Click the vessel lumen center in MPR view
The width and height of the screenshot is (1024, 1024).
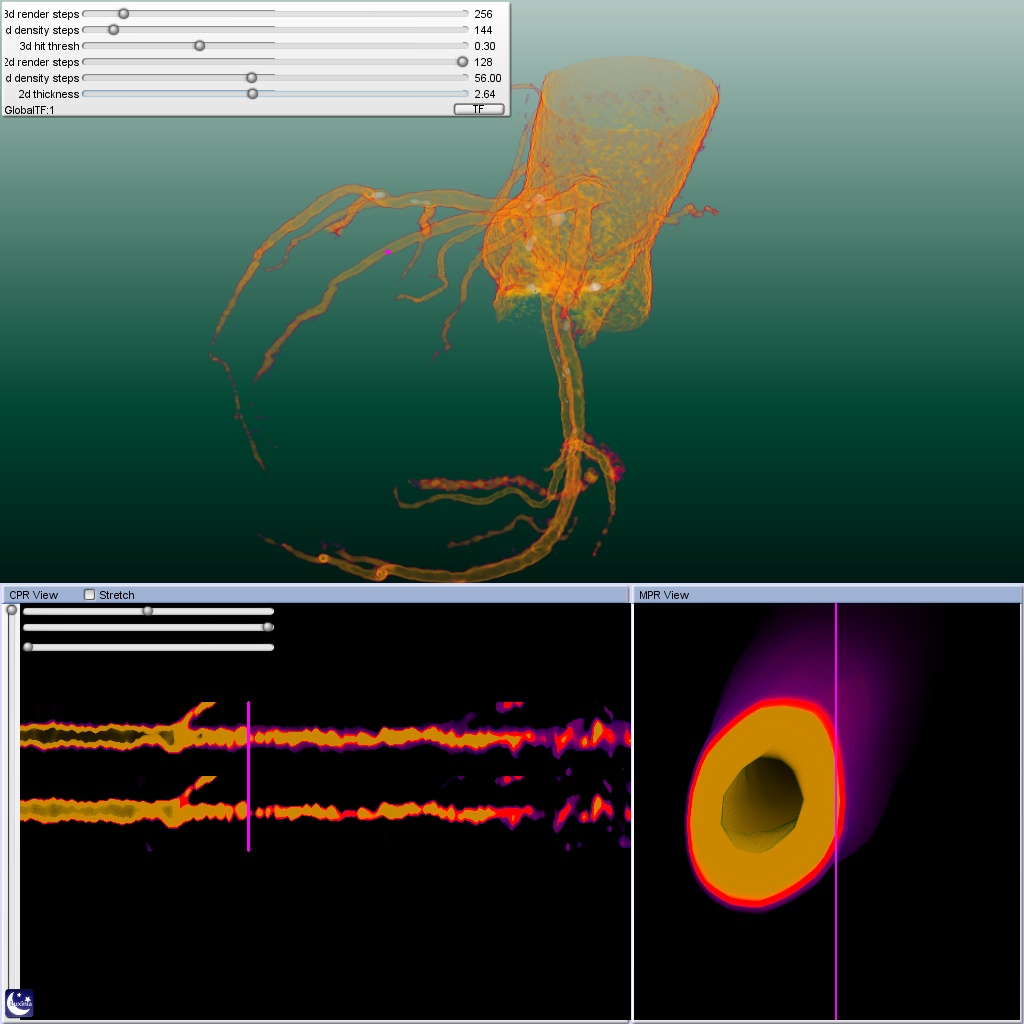(x=763, y=805)
